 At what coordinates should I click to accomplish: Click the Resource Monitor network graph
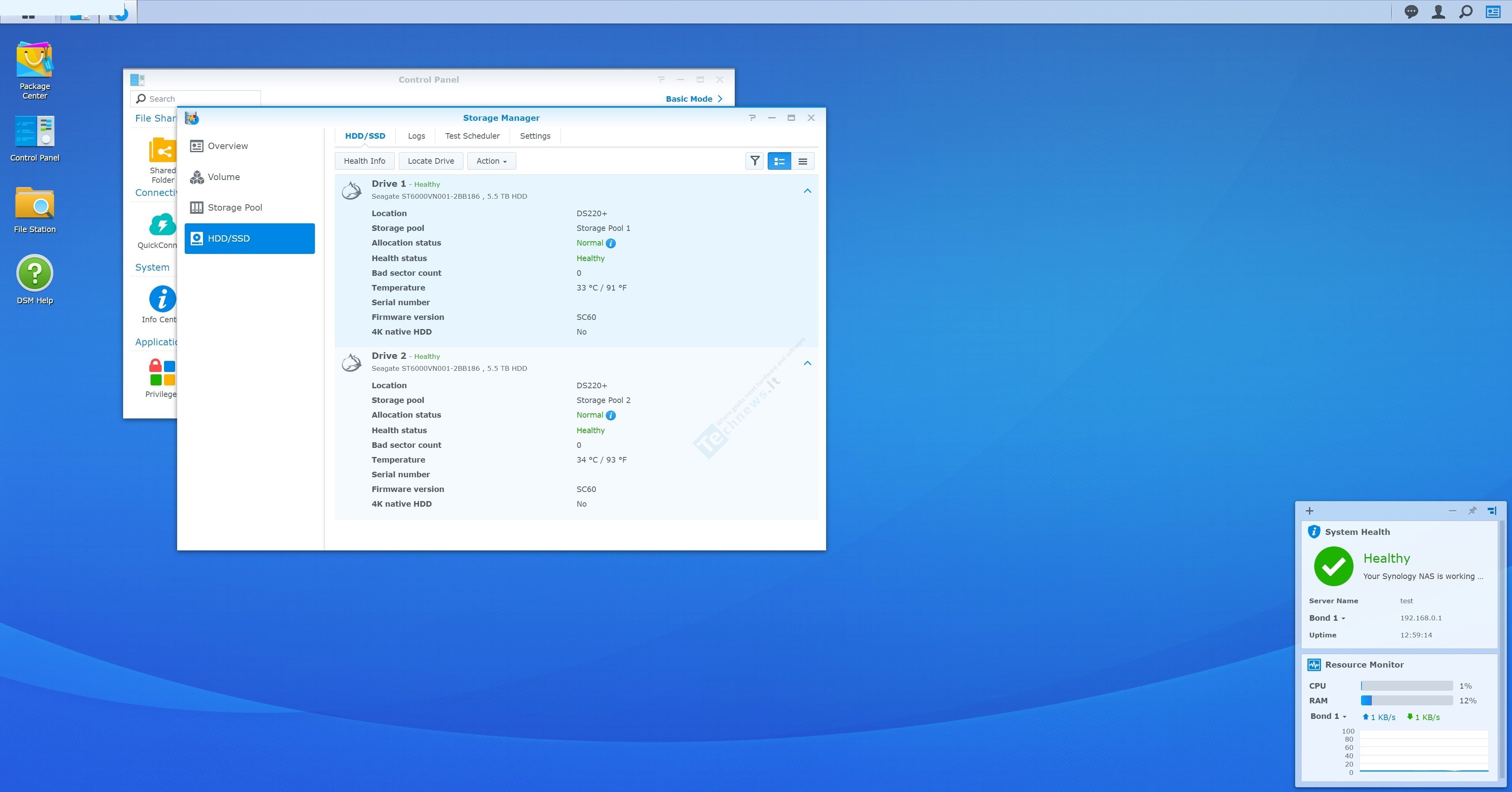click(1423, 751)
